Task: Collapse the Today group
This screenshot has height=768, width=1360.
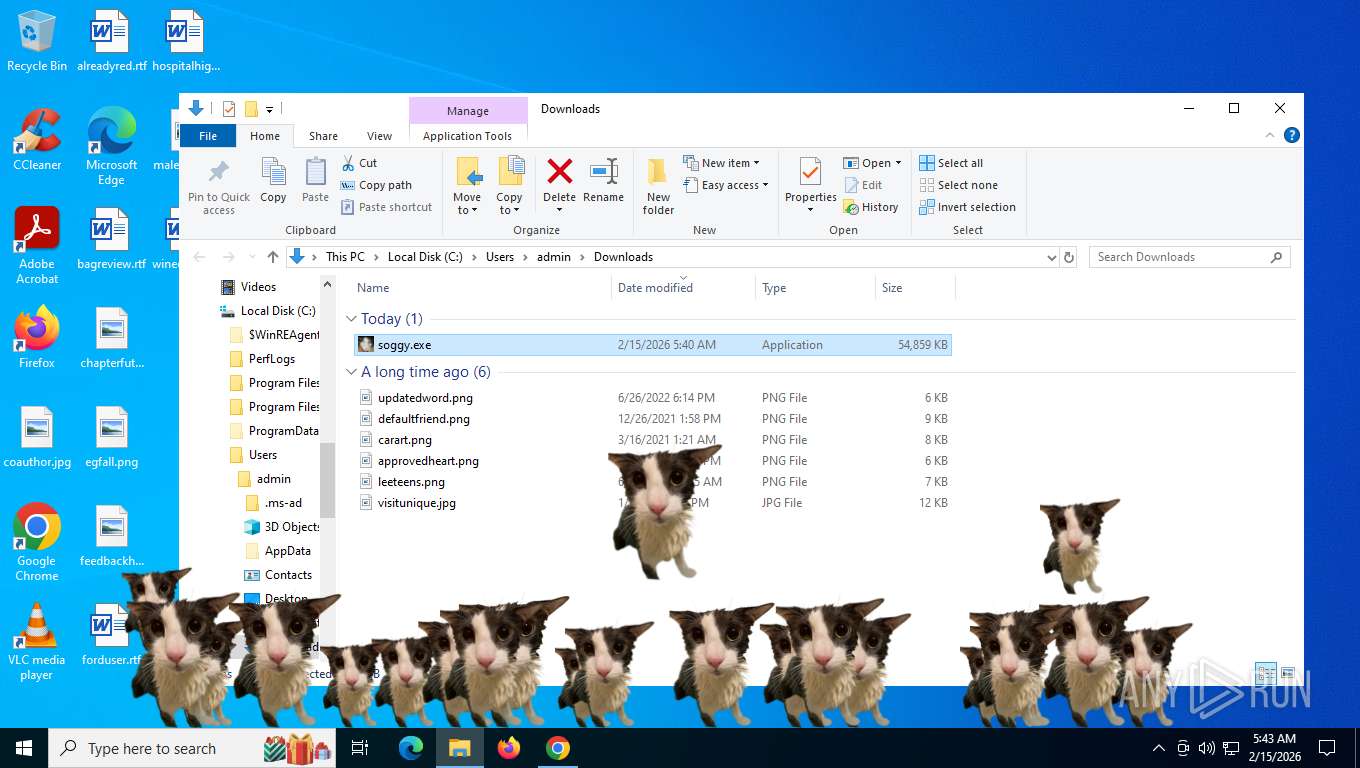Action: [352, 319]
